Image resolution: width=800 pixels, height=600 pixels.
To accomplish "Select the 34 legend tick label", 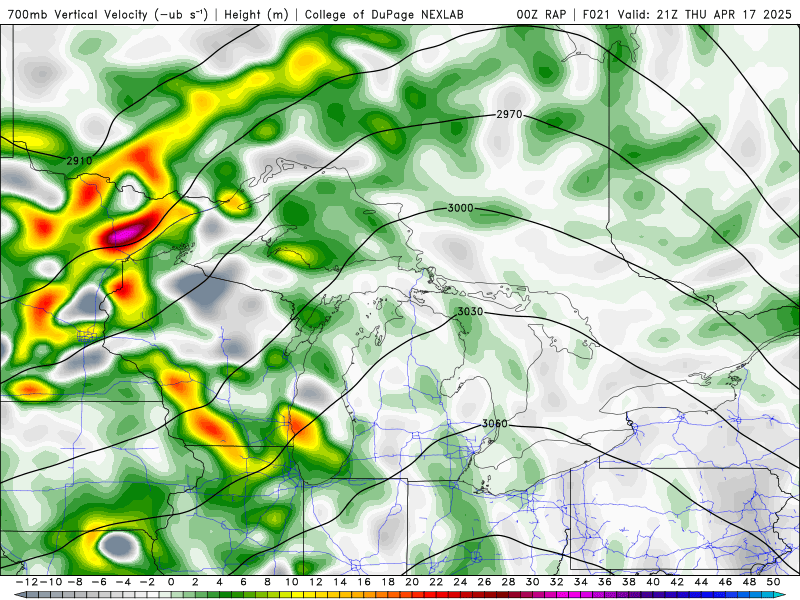I will point(581,582).
